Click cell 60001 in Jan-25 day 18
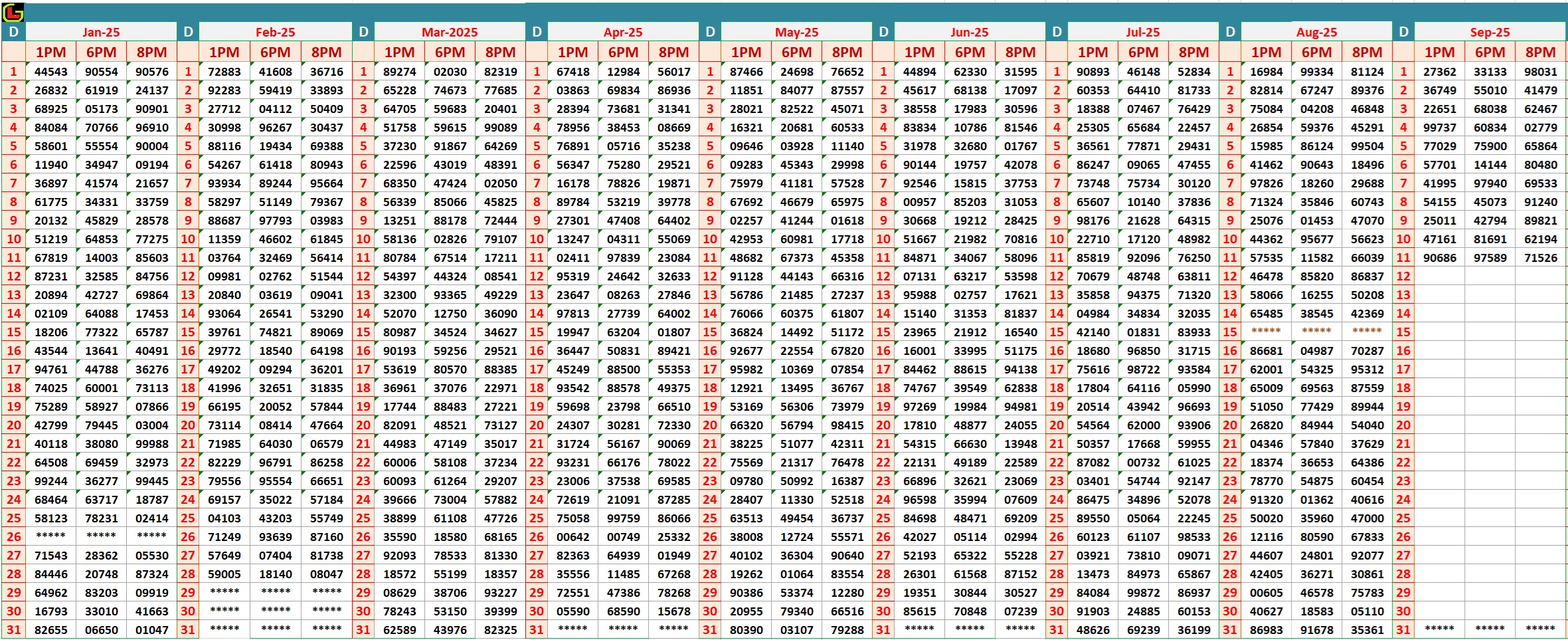1568x640 pixels. tap(101, 388)
